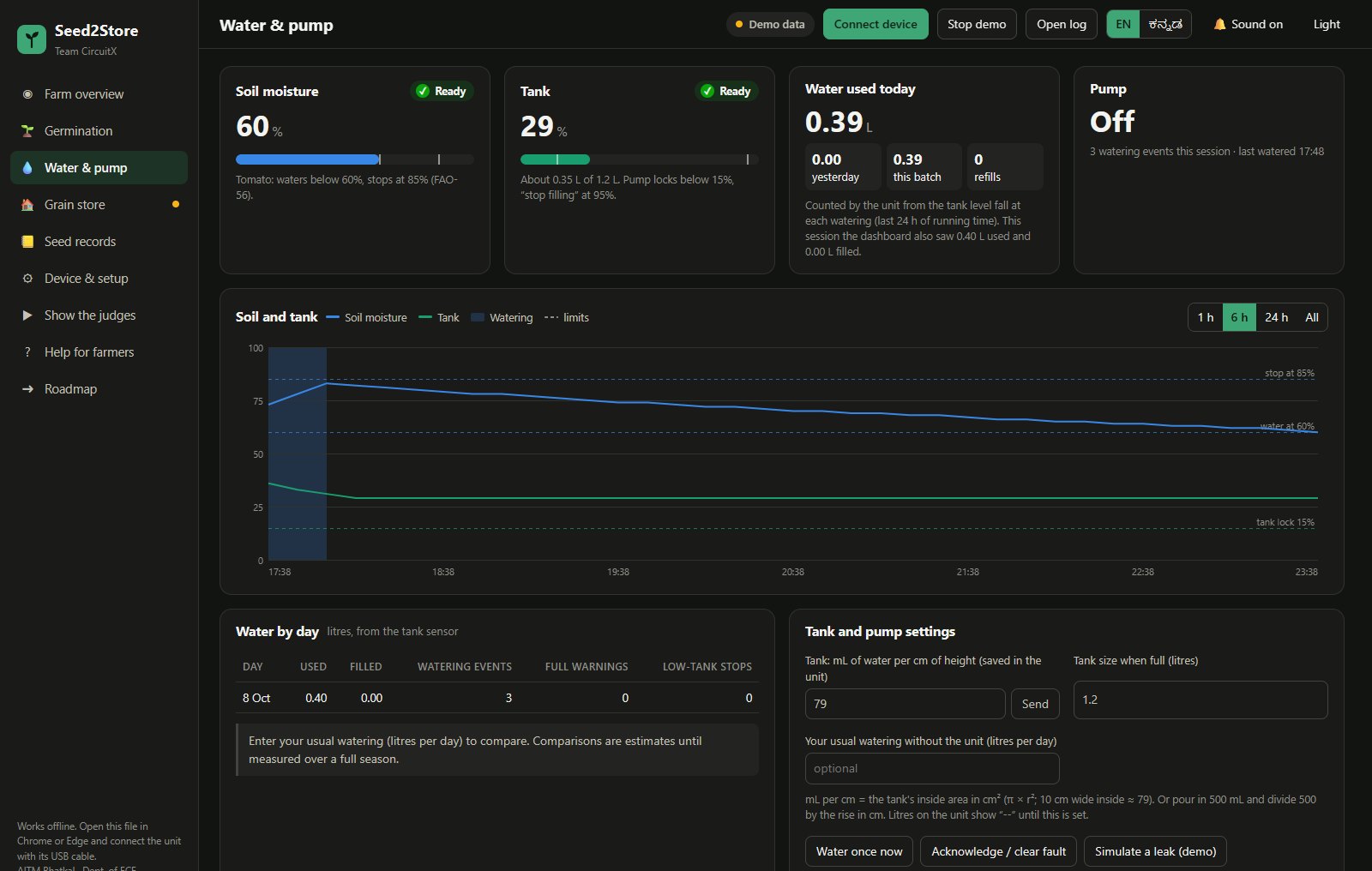1372x871 pixels.
Task: Click the green check in Tank Ready badge
Action: [707, 91]
